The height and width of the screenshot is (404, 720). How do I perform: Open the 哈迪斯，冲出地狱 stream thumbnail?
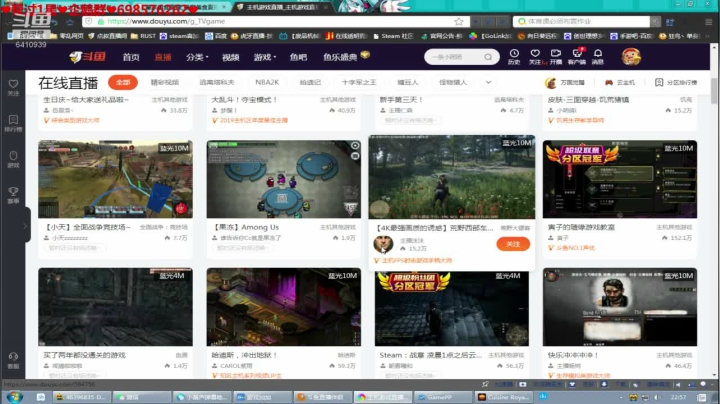(283, 307)
